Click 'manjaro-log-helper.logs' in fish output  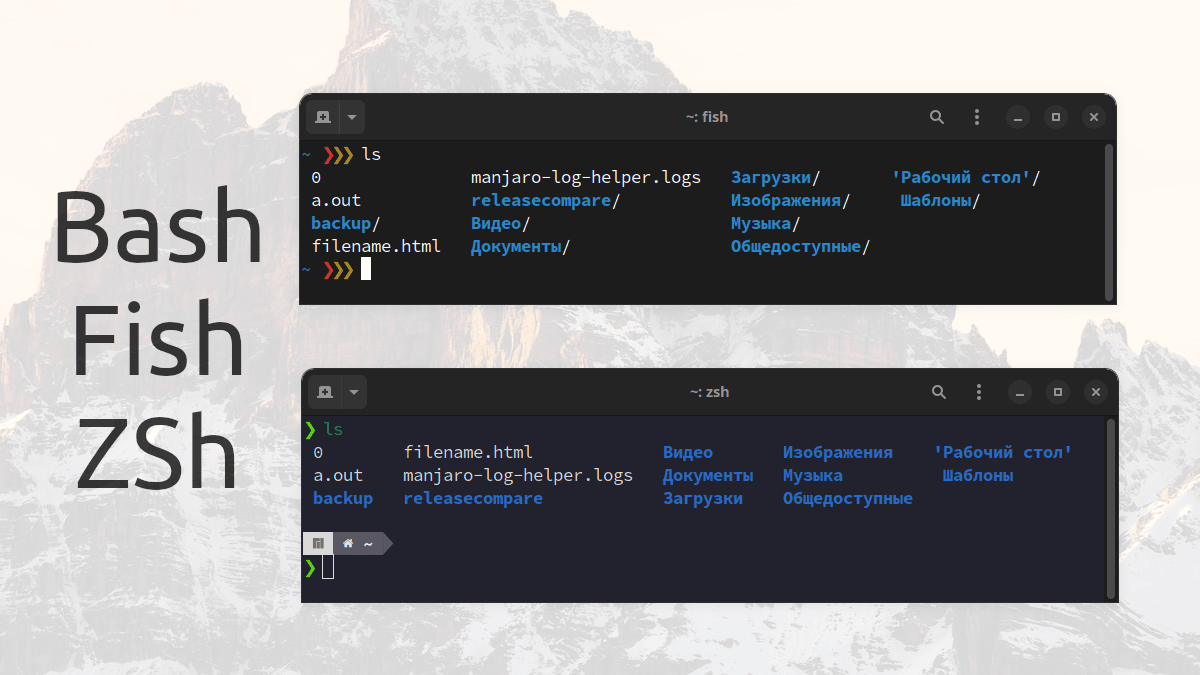point(586,178)
